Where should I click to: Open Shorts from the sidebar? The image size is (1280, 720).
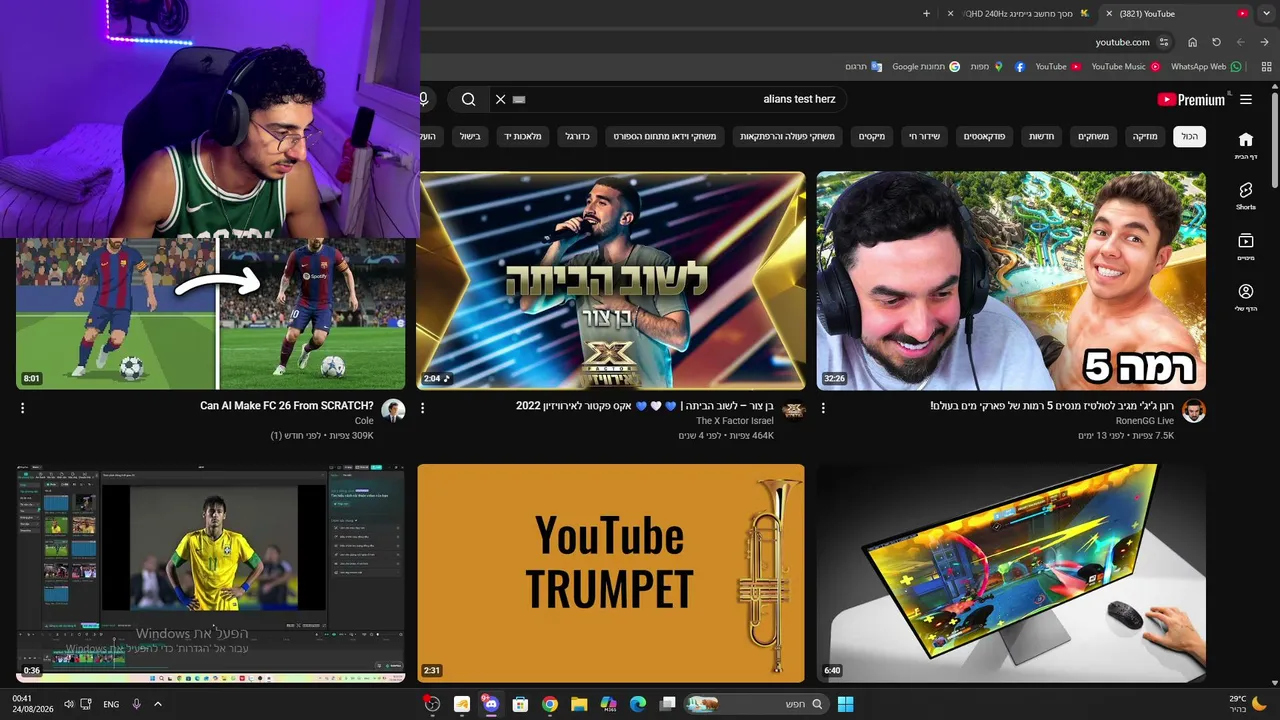(1246, 196)
